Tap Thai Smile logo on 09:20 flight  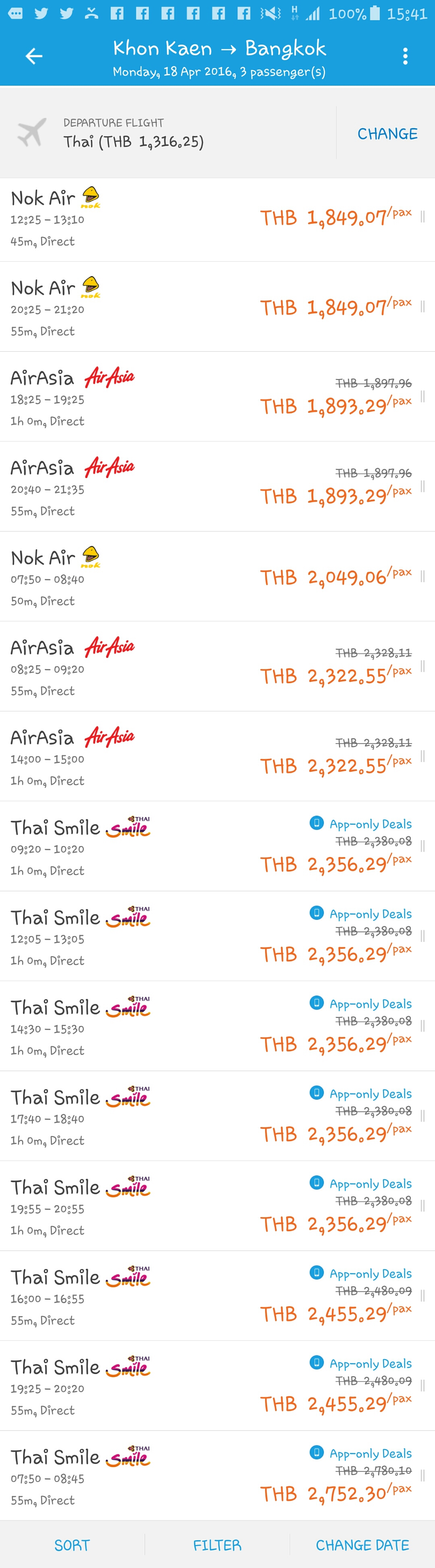pos(128,827)
